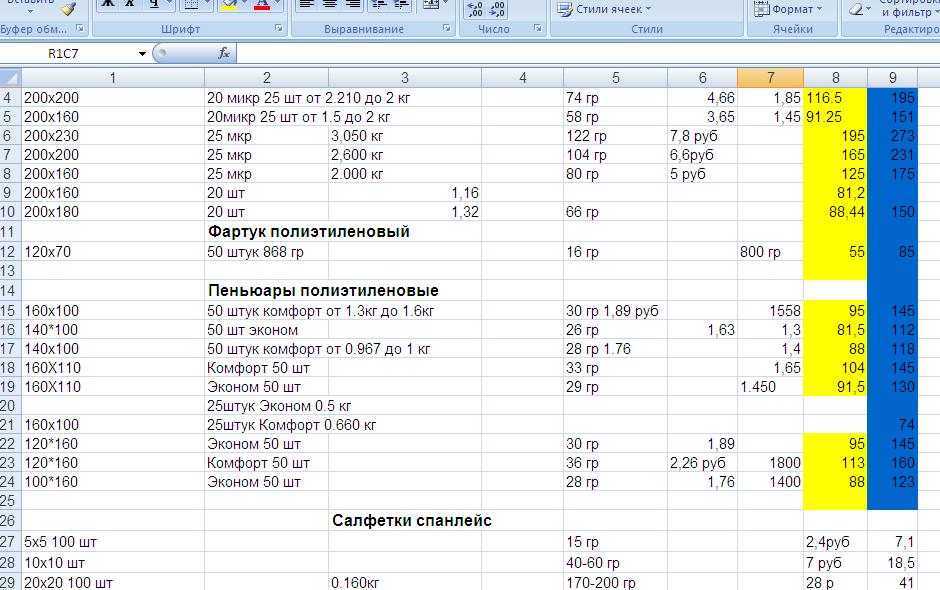Open the Формат cells menu
940x590 pixels.
(x=788, y=9)
